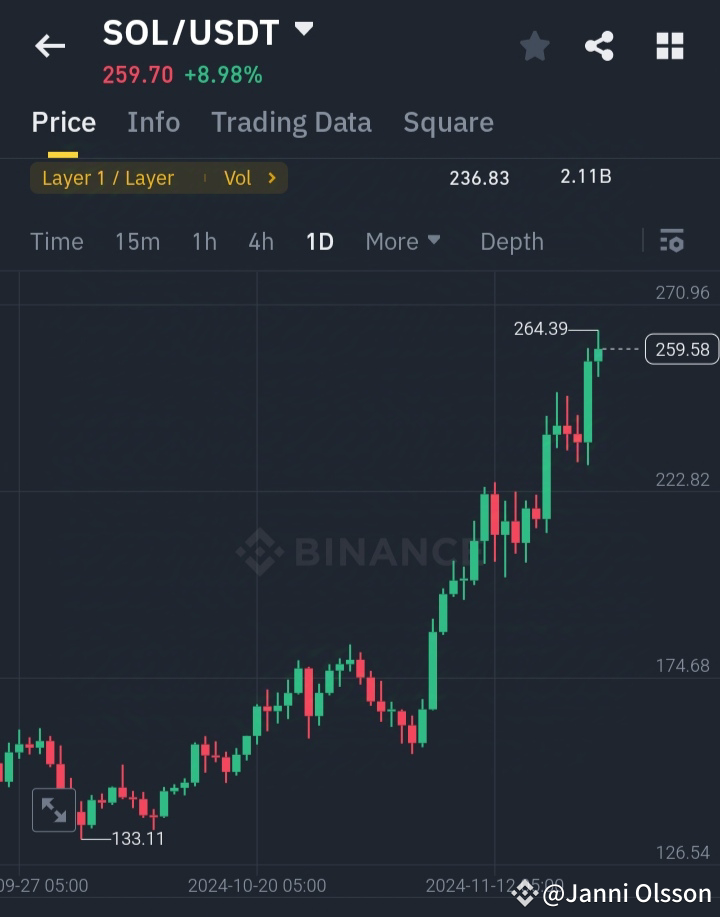Click the back arrow to exit chart

pyautogui.click(x=49, y=45)
